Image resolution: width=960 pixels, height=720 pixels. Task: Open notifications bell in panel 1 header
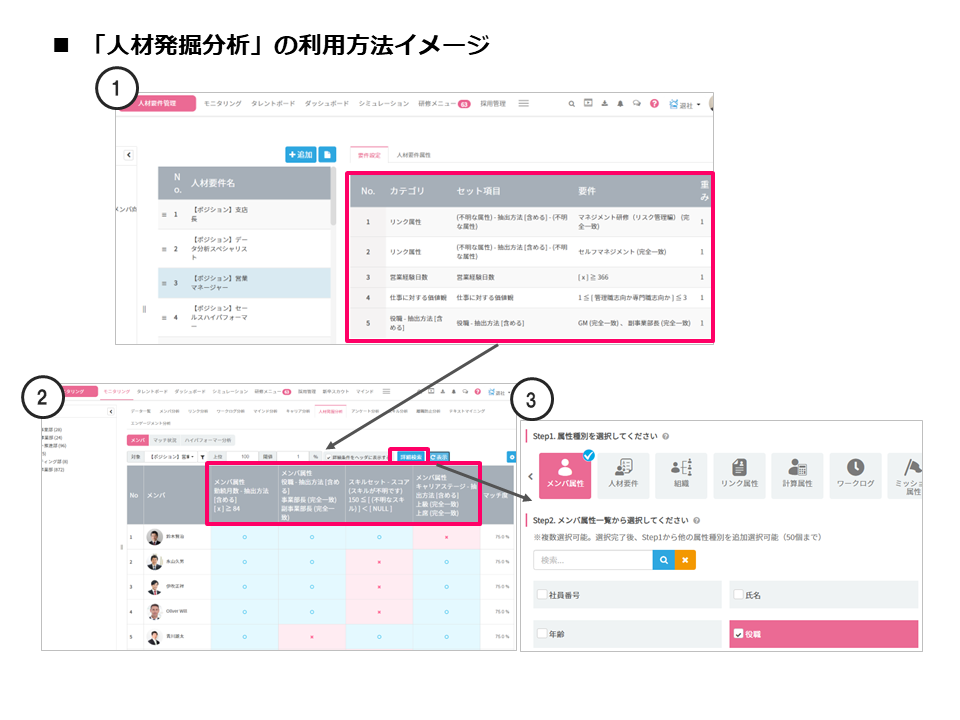click(620, 103)
